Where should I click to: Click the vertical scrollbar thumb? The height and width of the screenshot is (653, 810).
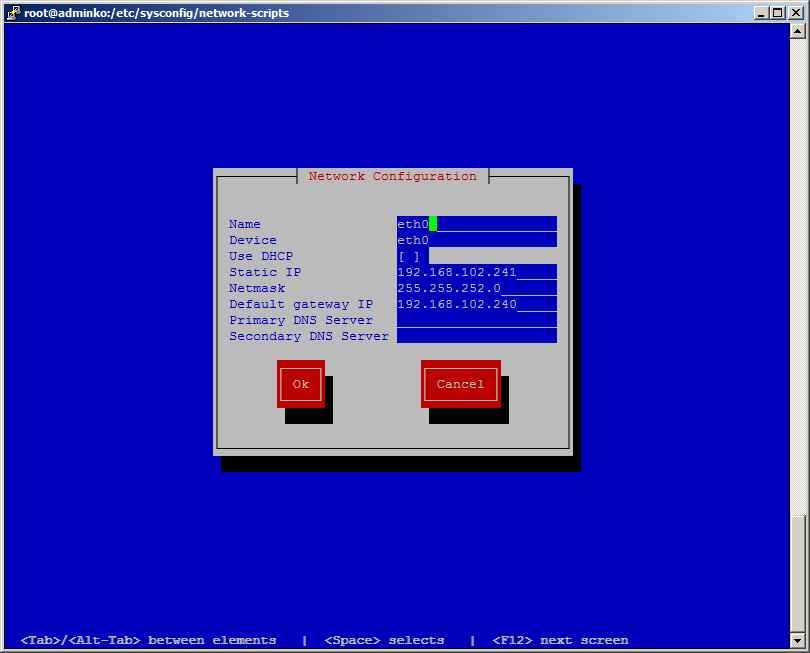tap(797, 573)
